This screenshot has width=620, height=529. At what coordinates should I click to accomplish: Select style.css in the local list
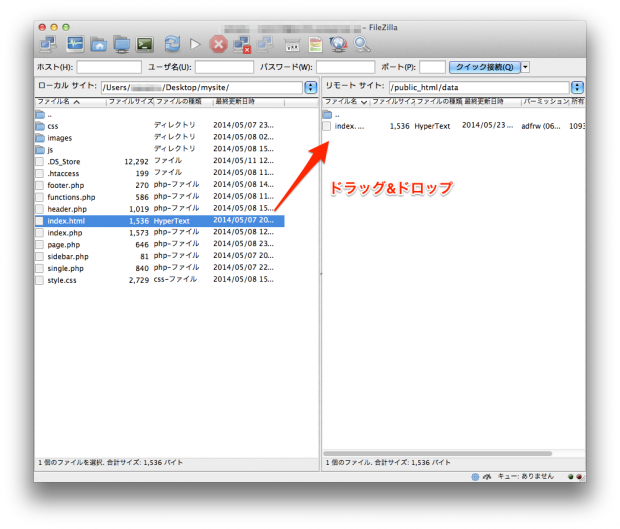click(160, 280)
